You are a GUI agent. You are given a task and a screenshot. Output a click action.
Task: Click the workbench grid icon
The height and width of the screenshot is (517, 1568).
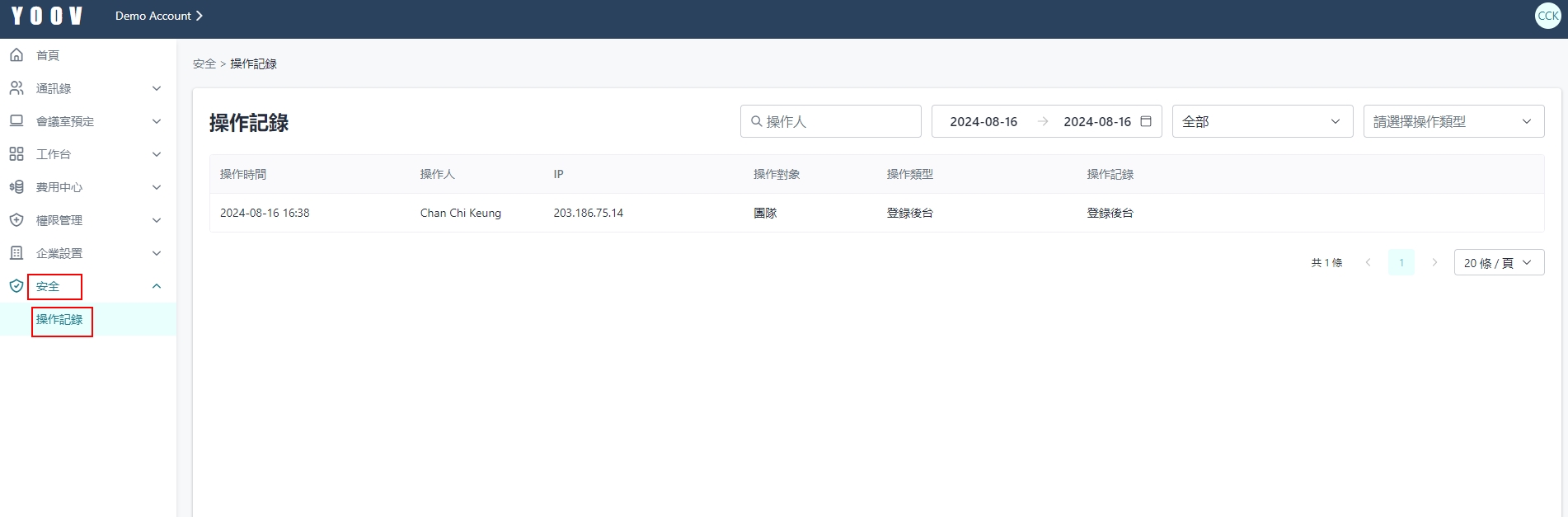coord(16,154)
